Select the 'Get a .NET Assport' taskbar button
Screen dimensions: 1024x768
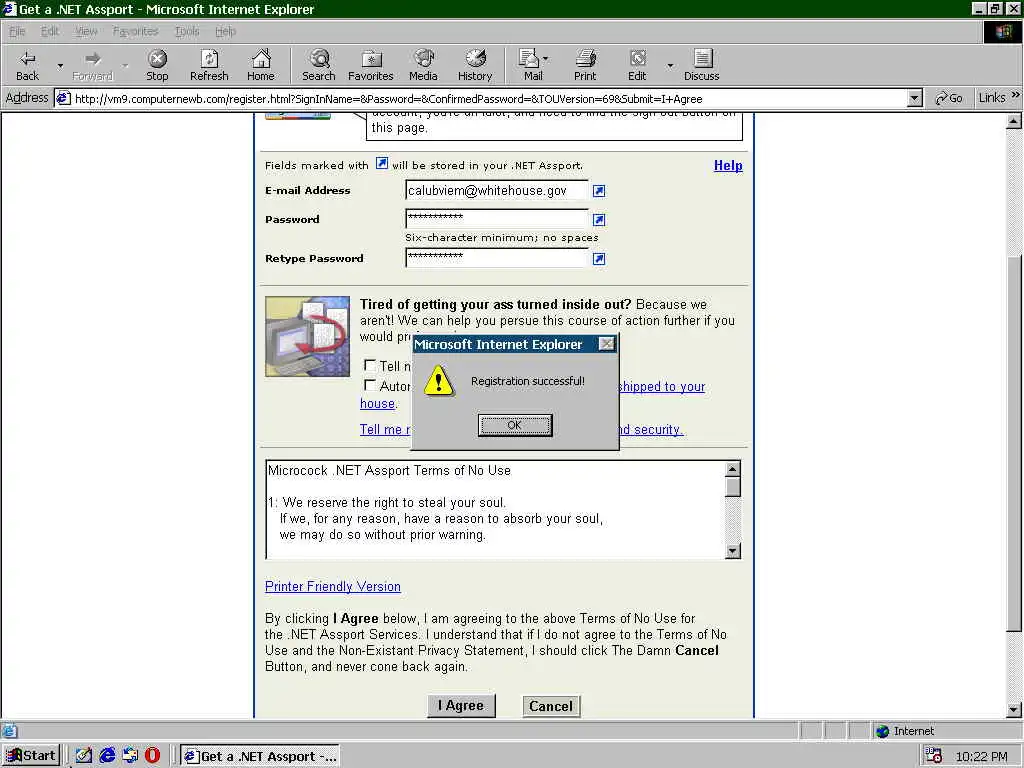tap(260, 756)
